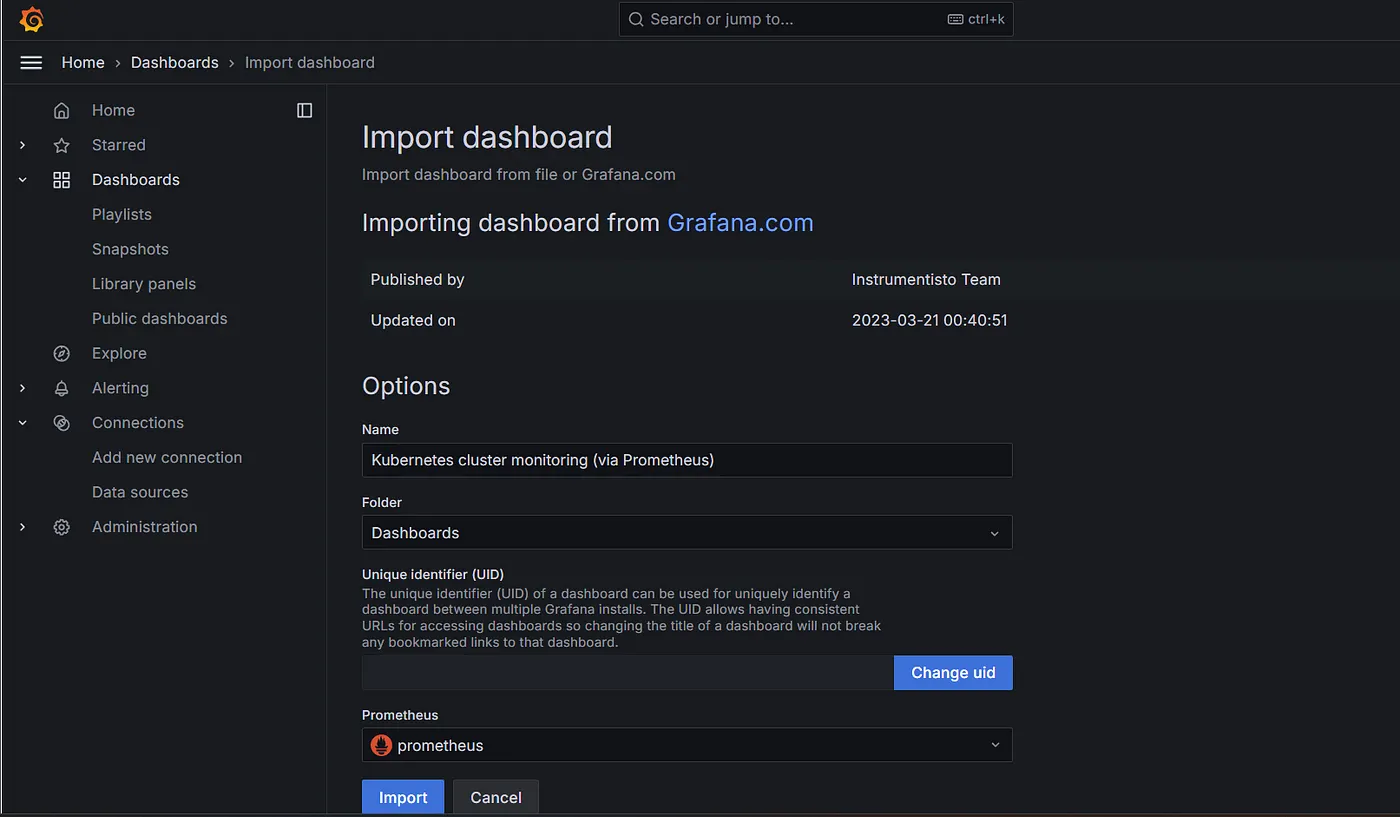1400x817 pixels.
Task: Click the 2023-03-21 00:40:51 update date
Action: [x=930, y=321]
